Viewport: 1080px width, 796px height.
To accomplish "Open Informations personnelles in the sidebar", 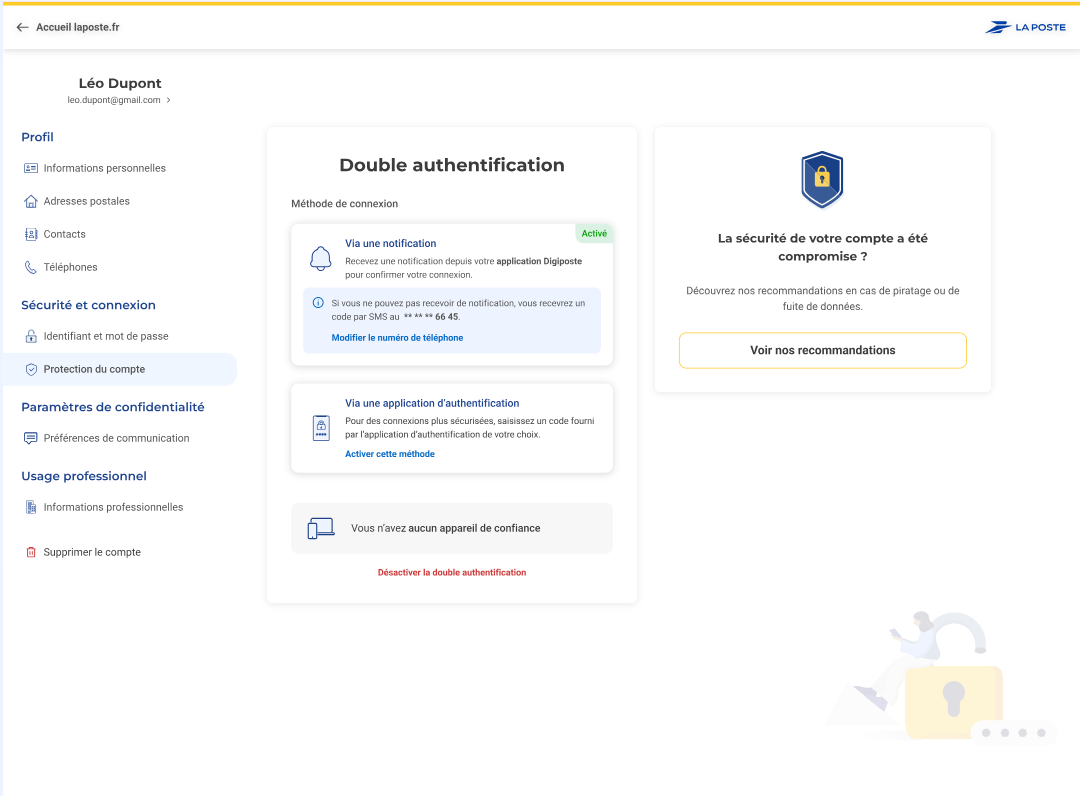I will [104, 168].
